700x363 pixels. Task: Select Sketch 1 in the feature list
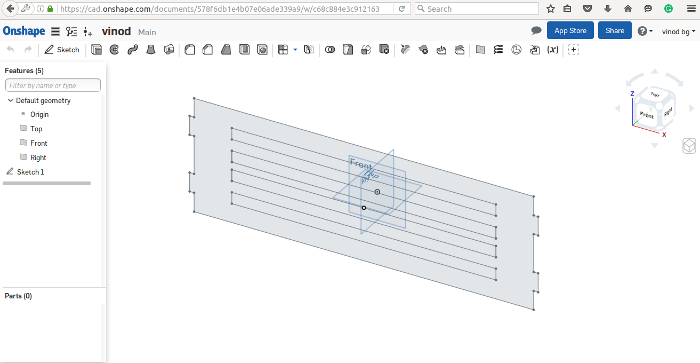pyautogui.click(x=30, y=172)
